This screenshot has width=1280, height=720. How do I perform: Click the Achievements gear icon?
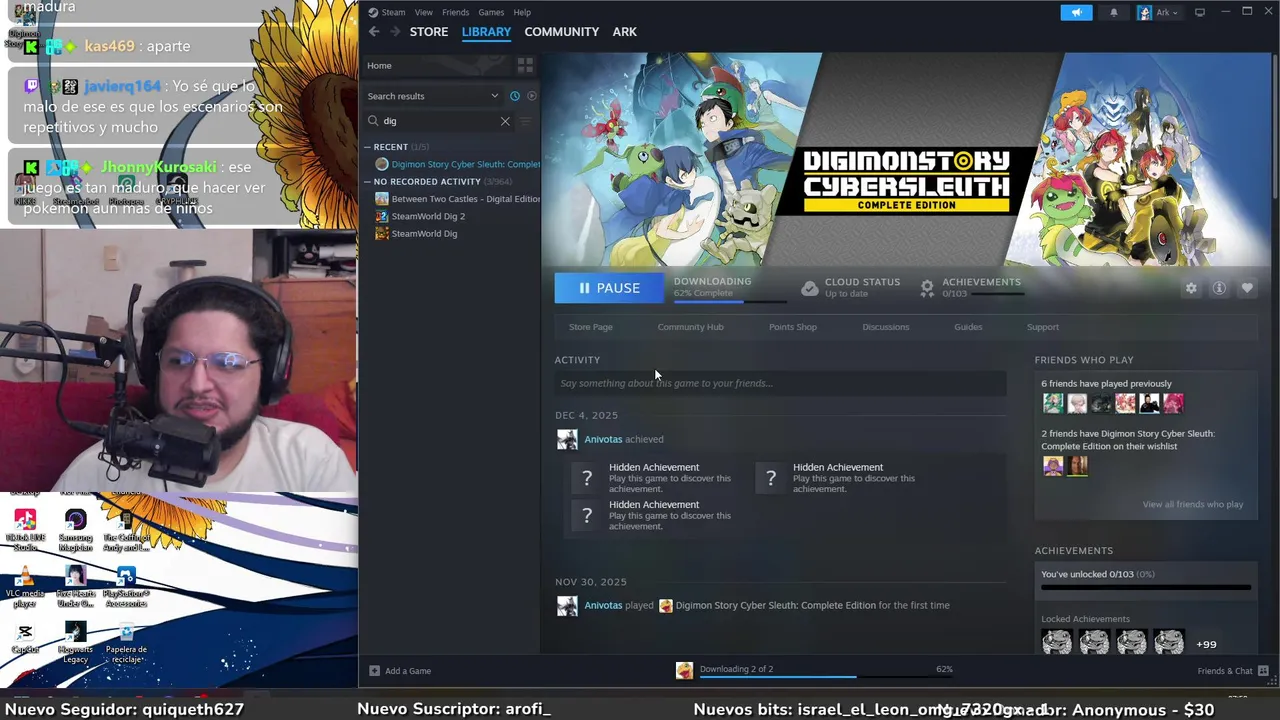pyautogui.click(x=927, y=288)
